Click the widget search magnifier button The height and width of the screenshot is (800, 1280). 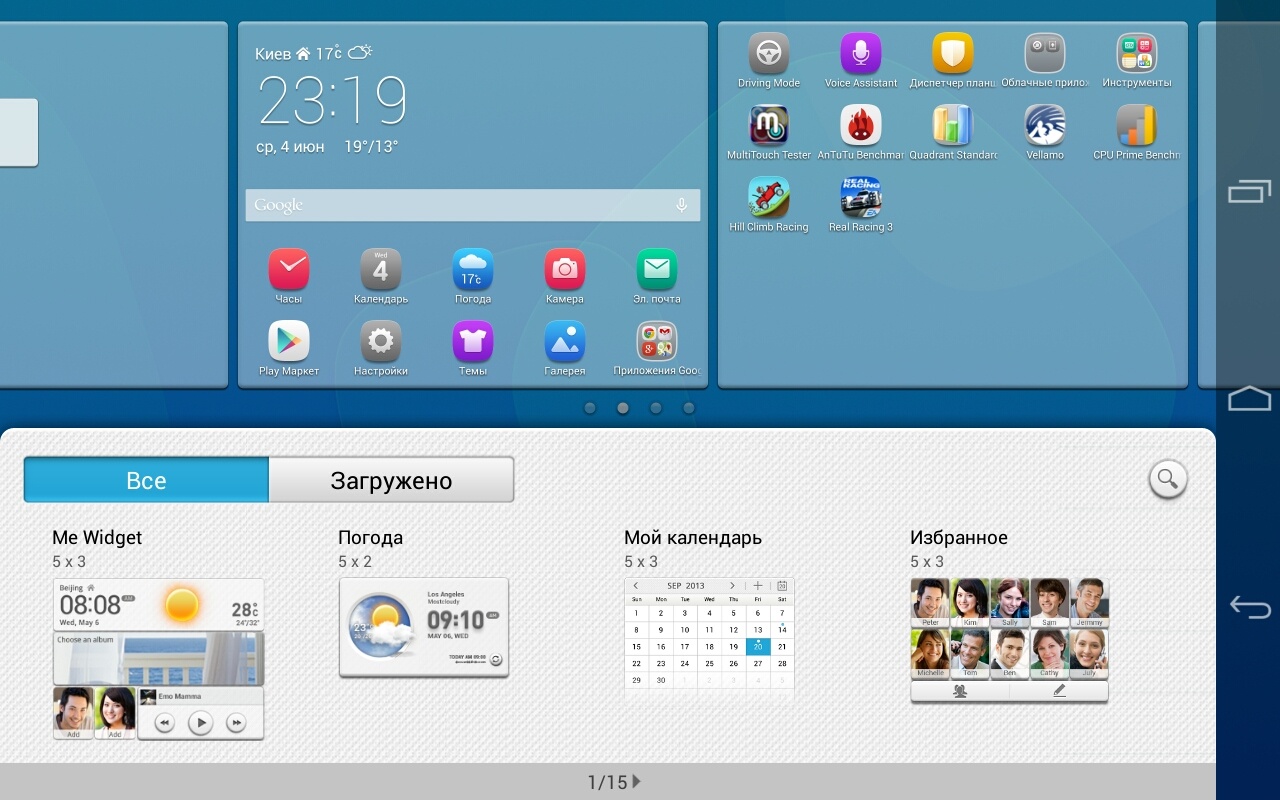click(1167, 479)
